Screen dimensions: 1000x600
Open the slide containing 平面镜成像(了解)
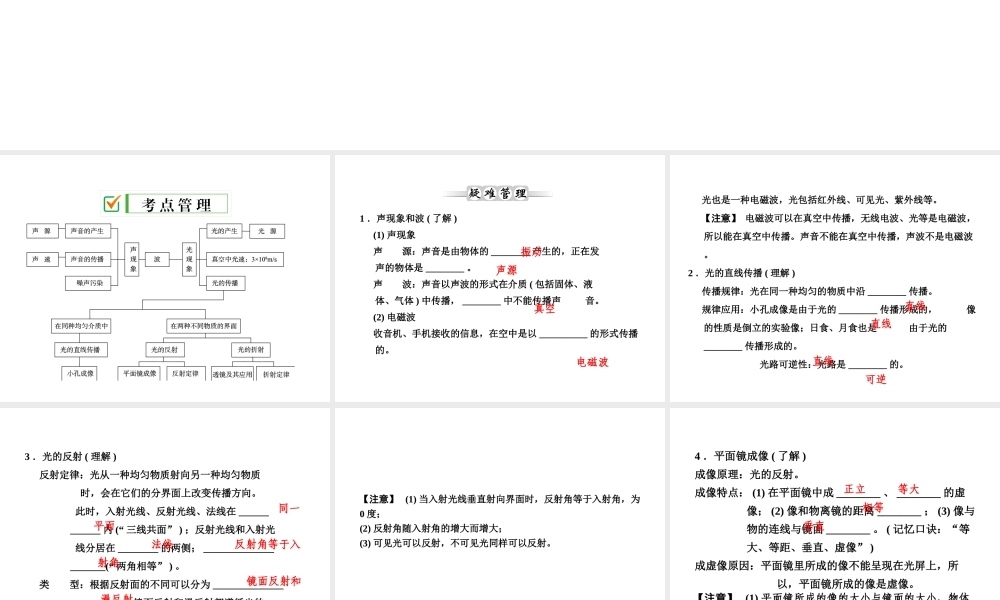(835, 504)
